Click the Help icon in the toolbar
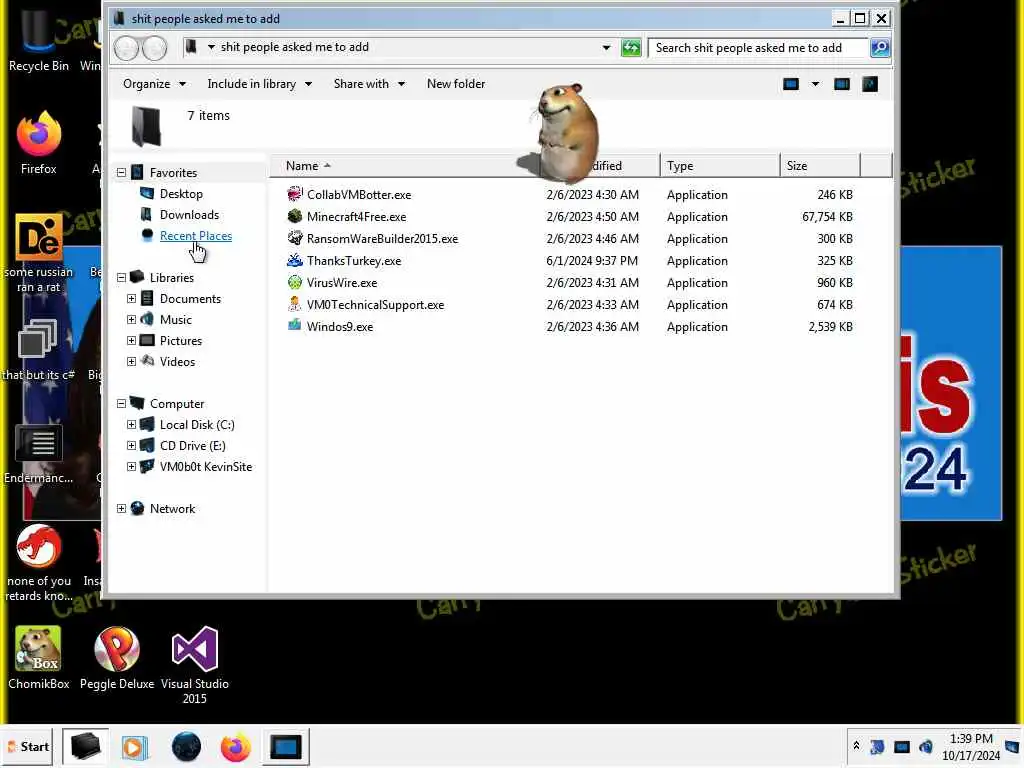This screenshot has width=1024, height=768. pos(870,84)
